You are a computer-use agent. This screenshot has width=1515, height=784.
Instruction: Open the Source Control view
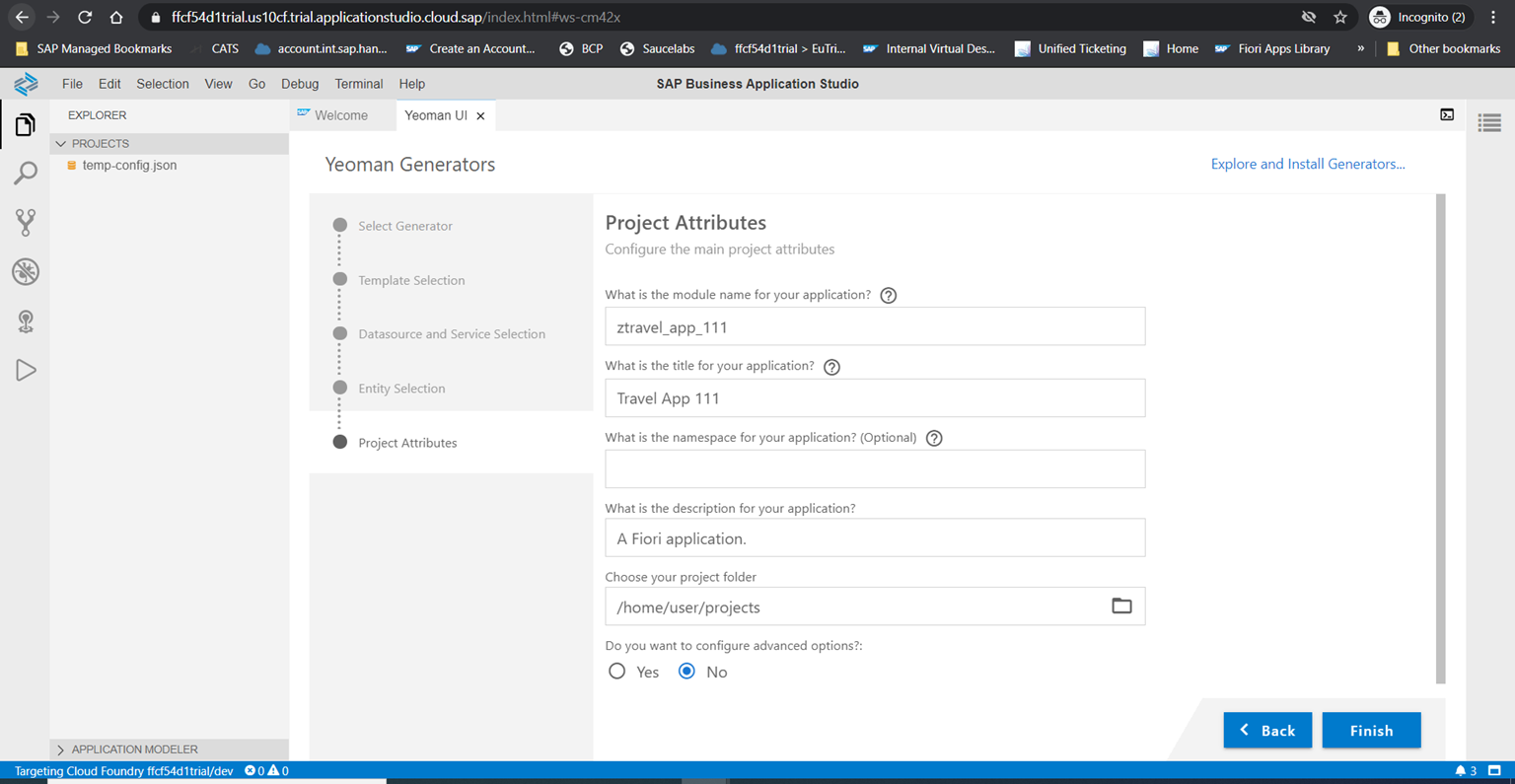tap(25, 222)
